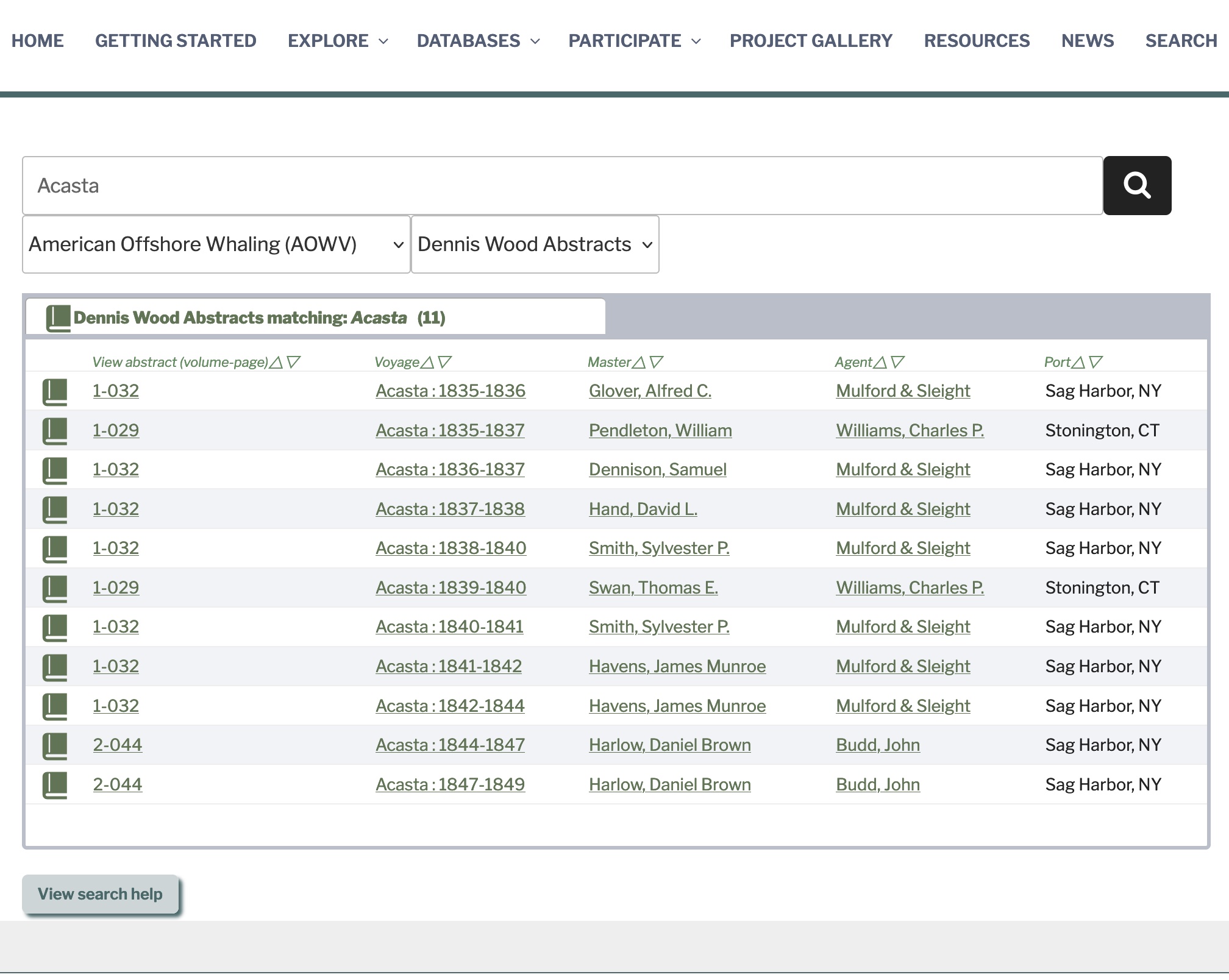1229x980 pixels.
Task: Open master link Havens, James Munroe 1841-1842
Action: [x=677, y=666]
